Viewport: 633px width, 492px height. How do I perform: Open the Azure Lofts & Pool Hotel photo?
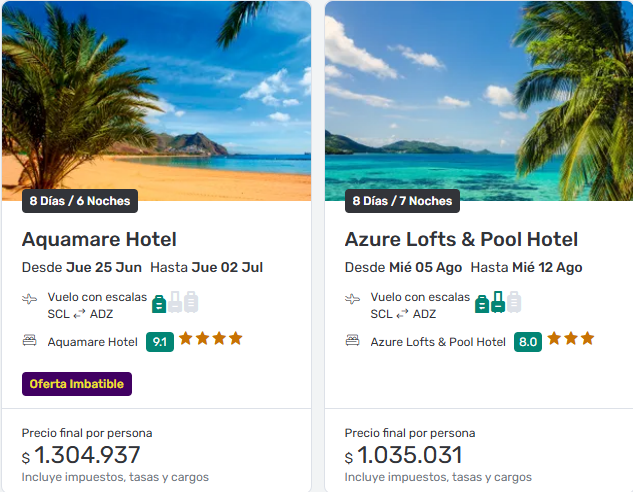[x=478, y=95]
